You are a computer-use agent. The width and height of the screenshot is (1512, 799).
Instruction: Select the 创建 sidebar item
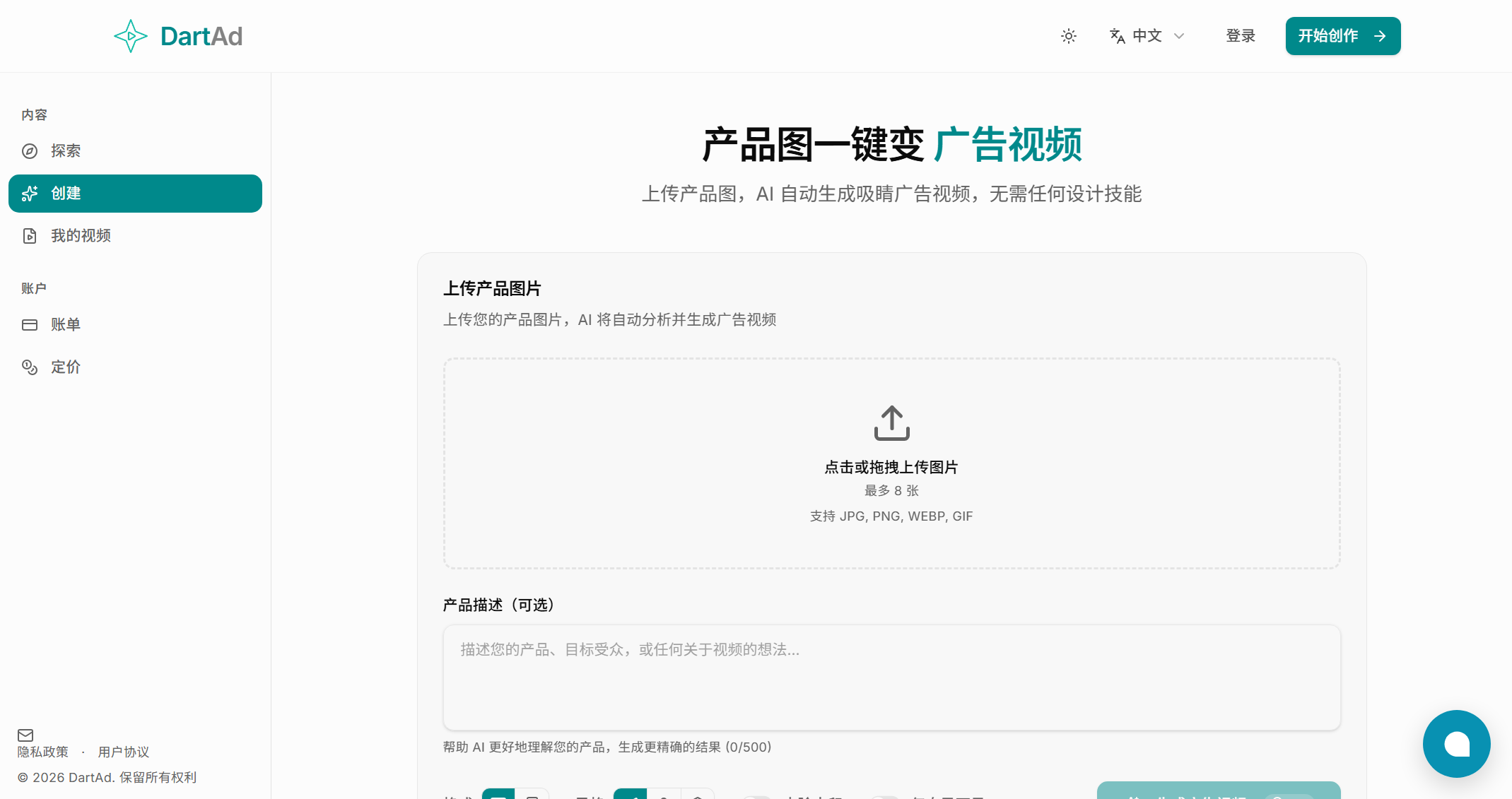[135, 194]
